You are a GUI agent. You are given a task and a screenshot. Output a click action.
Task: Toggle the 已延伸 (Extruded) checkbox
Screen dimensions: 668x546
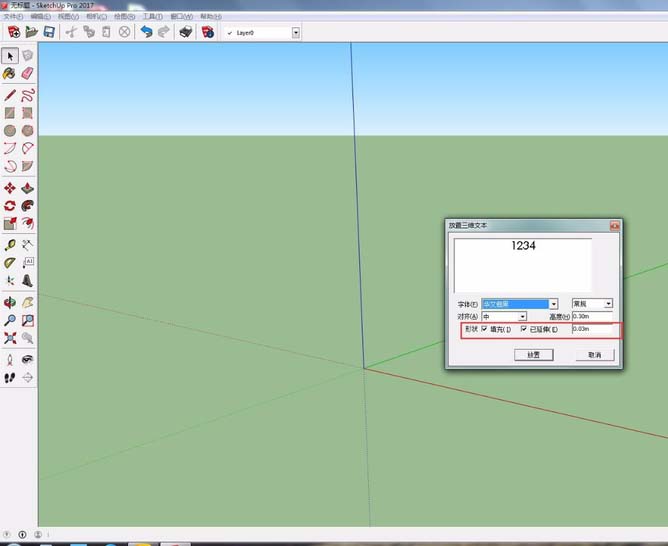(x=524, y=329)
